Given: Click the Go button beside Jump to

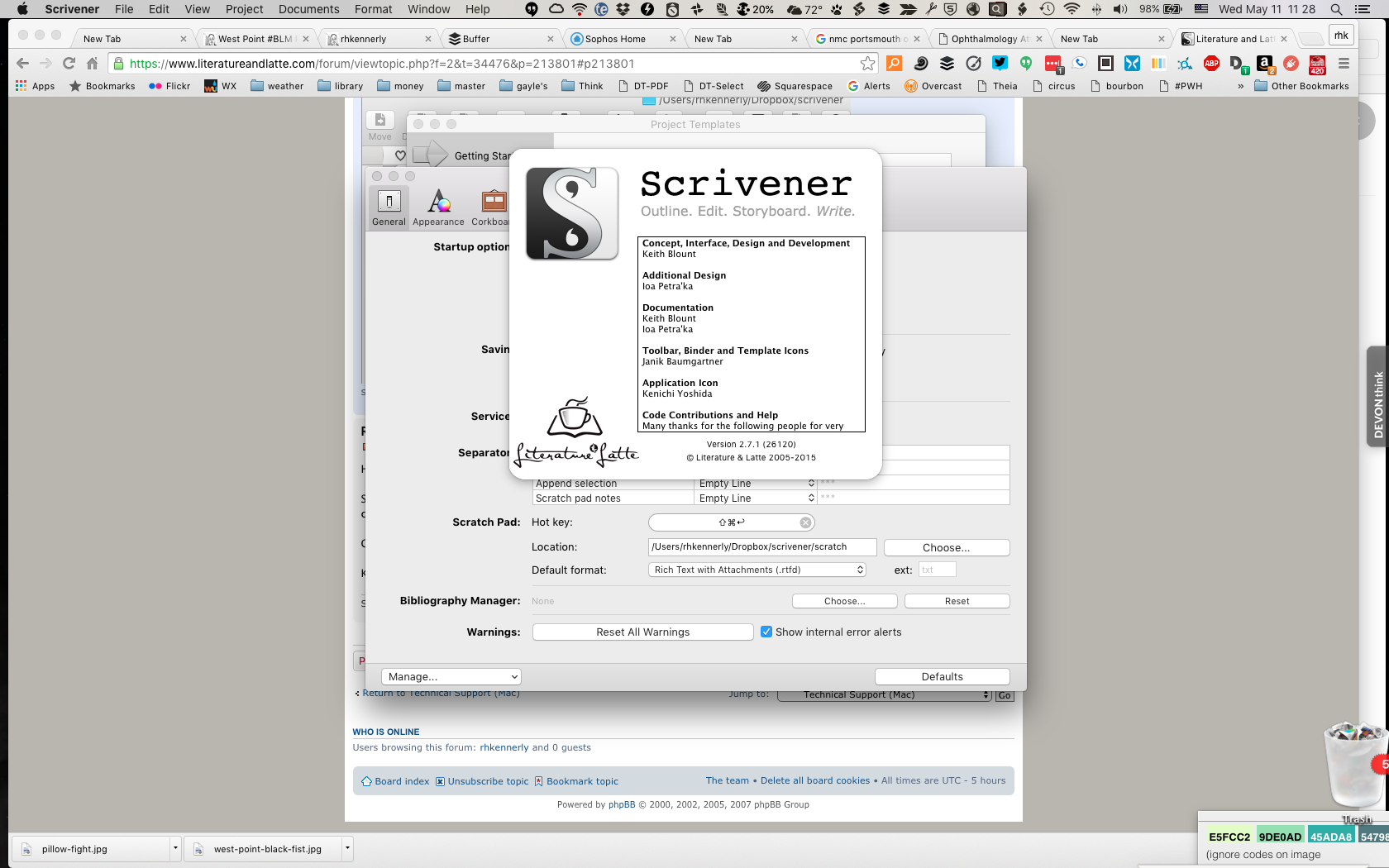Looking at the screenshot, I should [1004, 695].
